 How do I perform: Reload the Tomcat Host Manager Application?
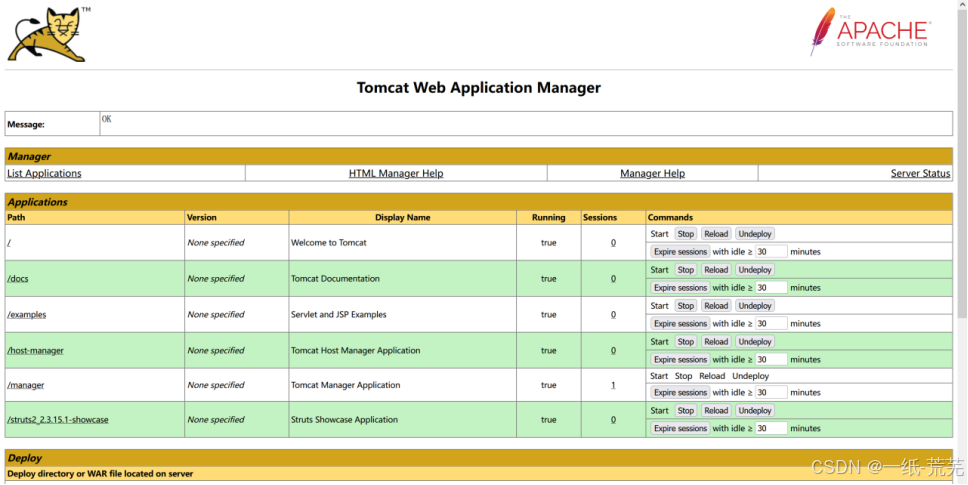click(716, 341)
